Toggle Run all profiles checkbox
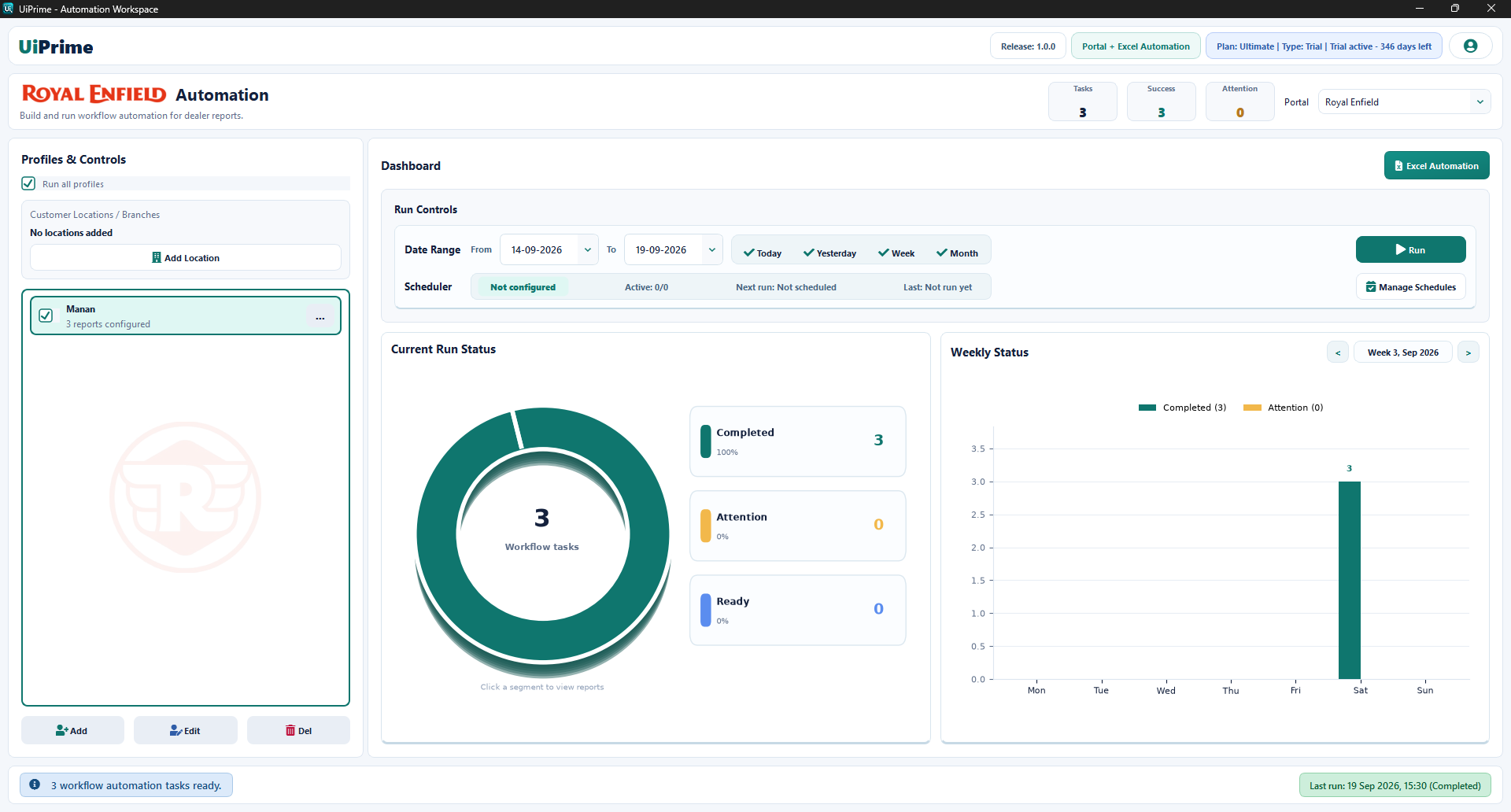The width and height of the screenshot is (1511, 812). [x=28, y=183]
